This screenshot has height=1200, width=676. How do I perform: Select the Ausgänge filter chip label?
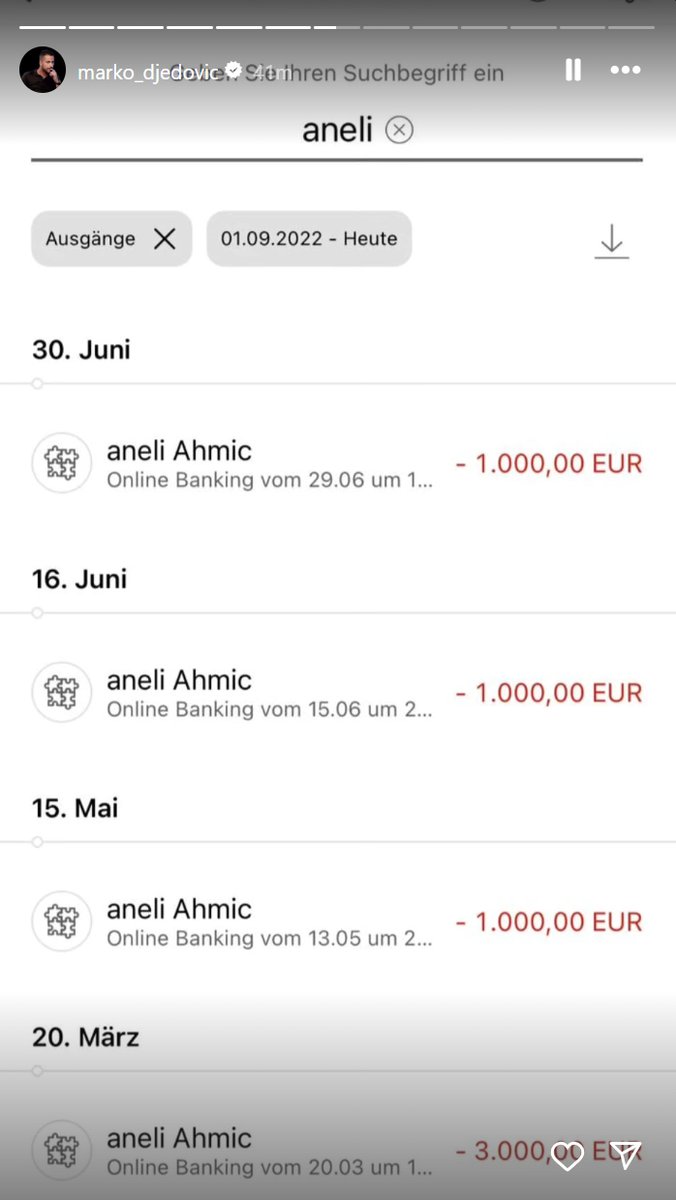click(x=90, y=239)
